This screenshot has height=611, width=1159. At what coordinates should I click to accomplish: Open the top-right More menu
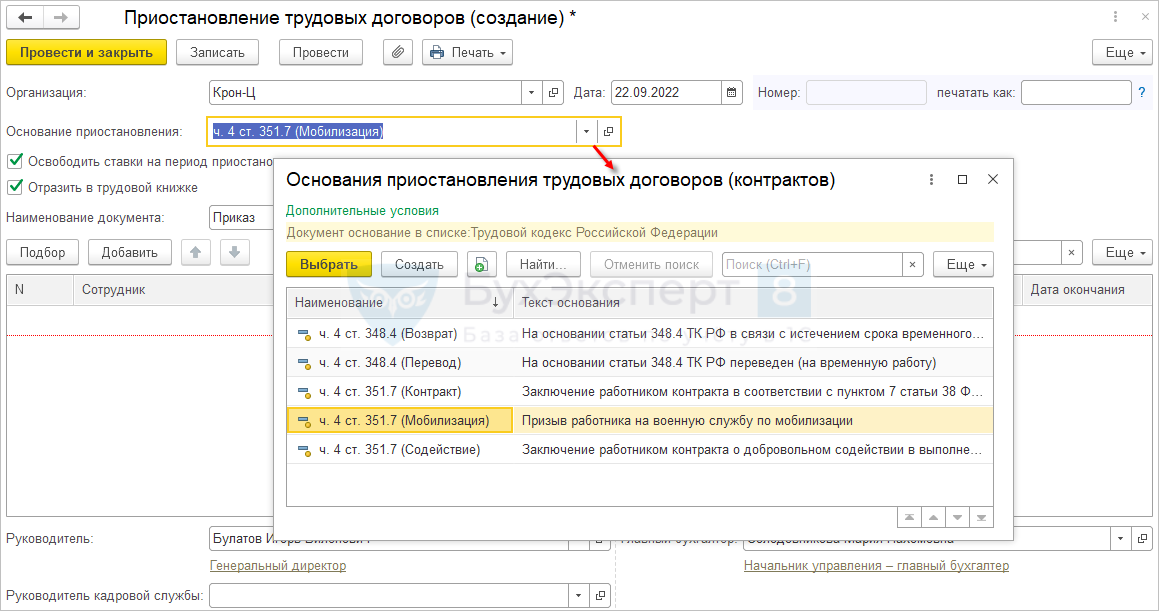pos(1122,53)
